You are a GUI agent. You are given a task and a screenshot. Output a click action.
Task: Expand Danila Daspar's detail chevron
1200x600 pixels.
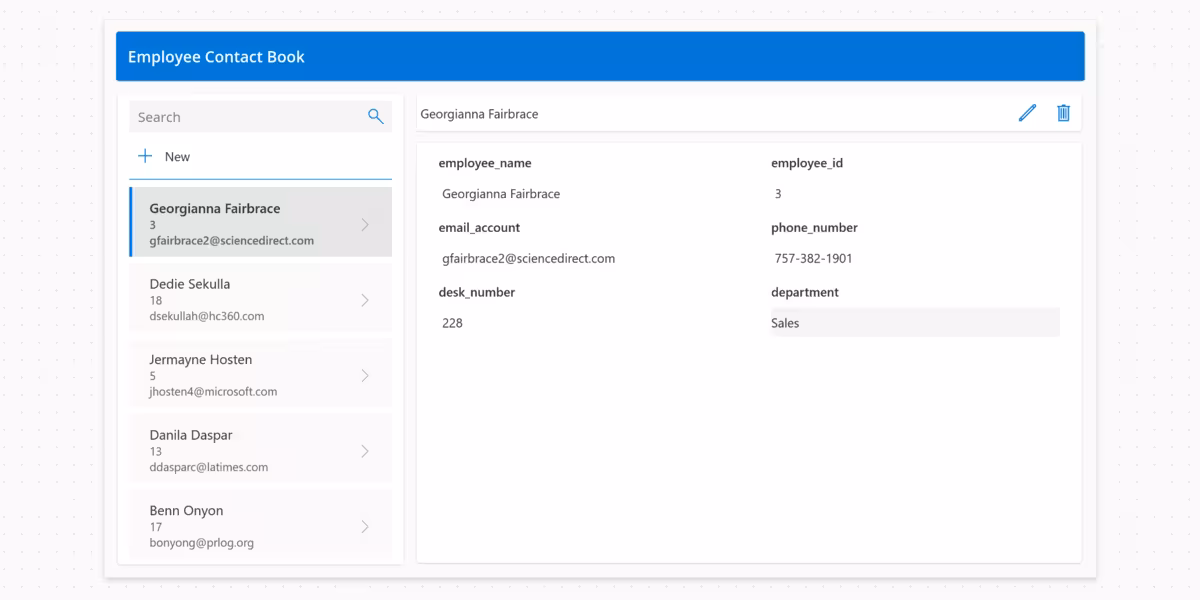tap(365, 449)
